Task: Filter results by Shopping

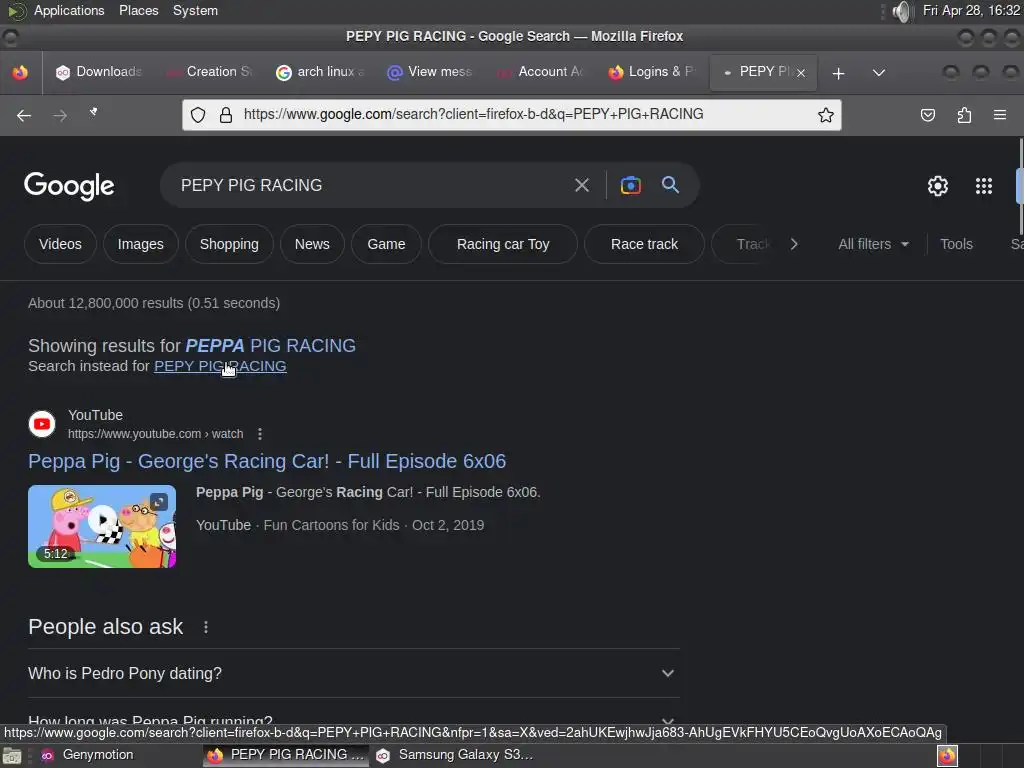Action: pos(229,244)
